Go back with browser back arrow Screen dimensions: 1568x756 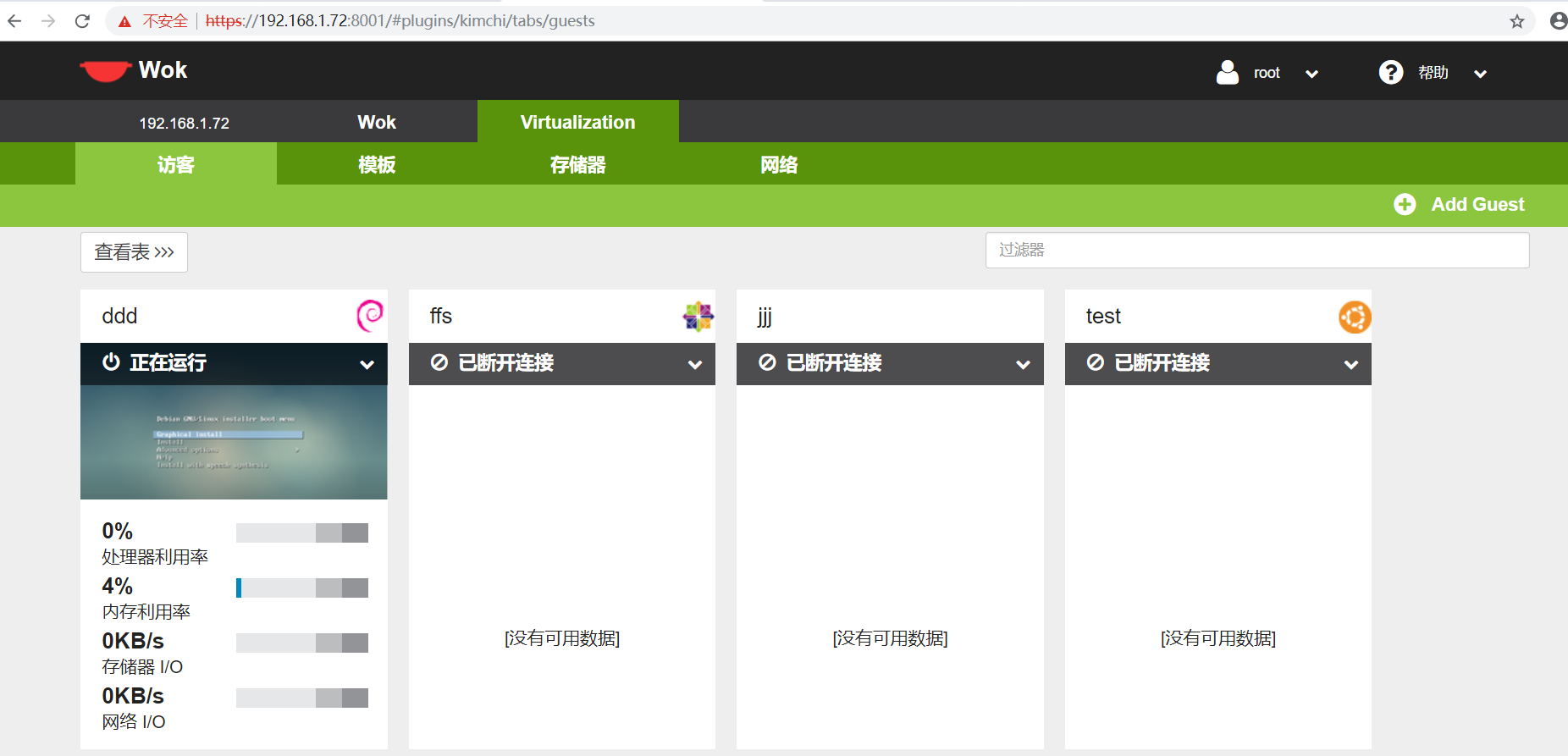point(14,20)
